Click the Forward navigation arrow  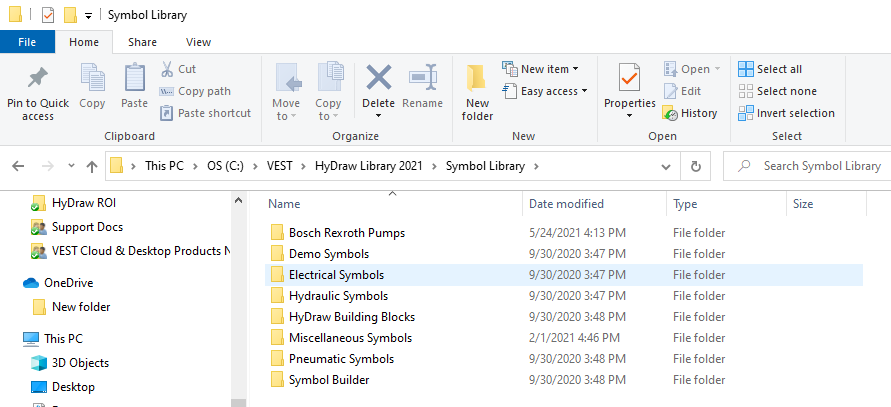coord(48,166)
